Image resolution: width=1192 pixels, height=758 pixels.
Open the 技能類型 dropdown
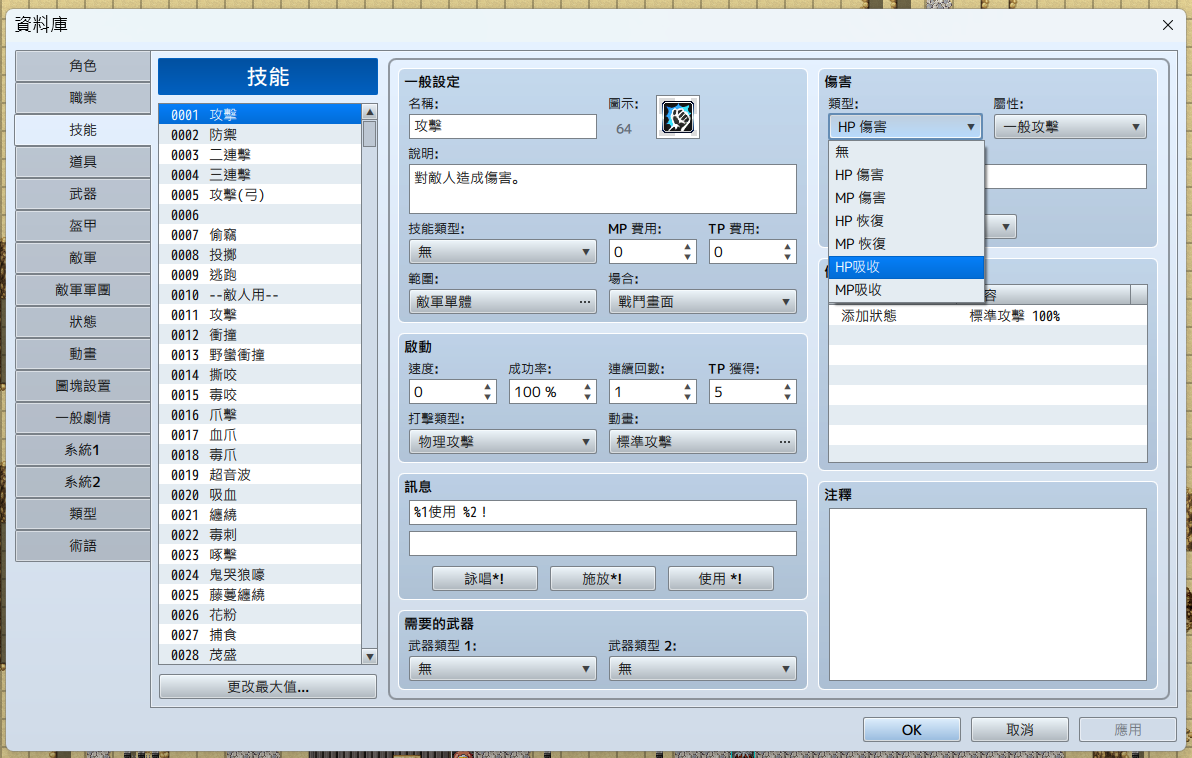(x=502, y=252)
